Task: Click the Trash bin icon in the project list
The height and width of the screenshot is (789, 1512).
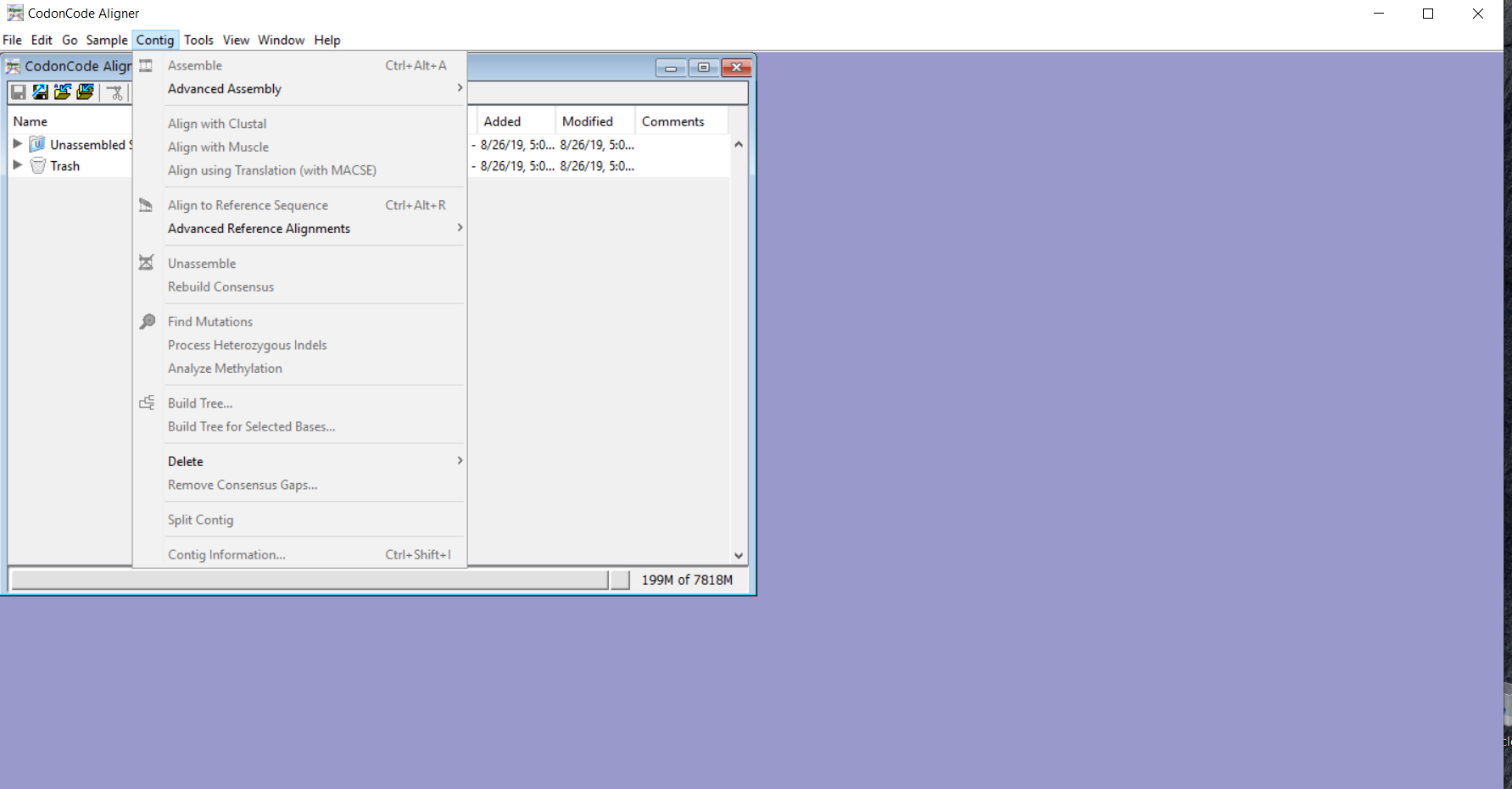Action: click(x=37, y=166)
